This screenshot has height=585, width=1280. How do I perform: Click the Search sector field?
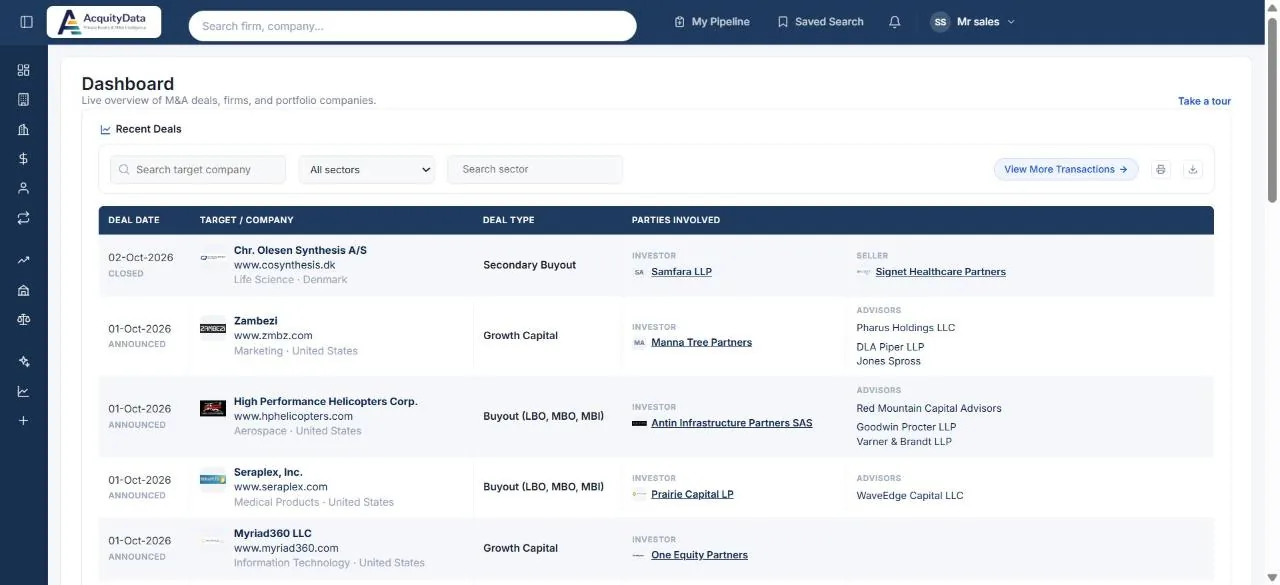(x=535, y=170)
